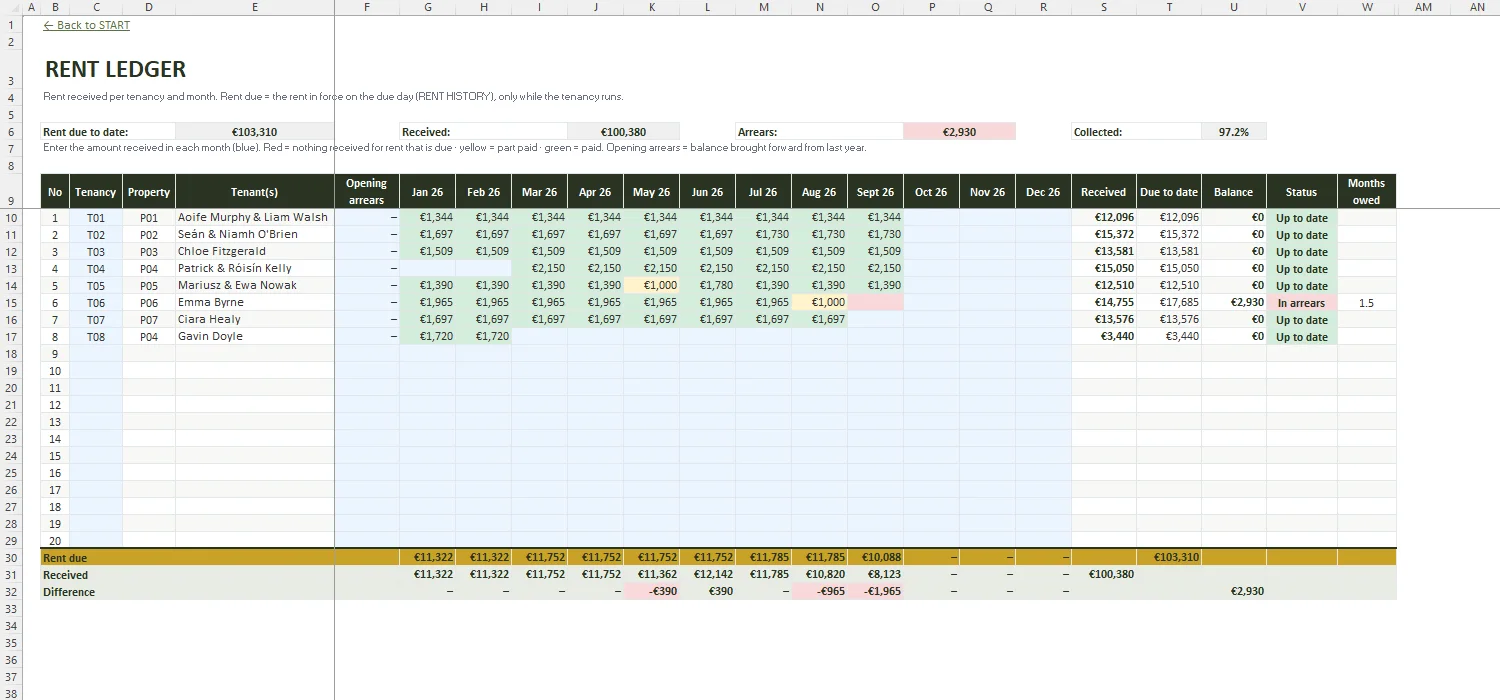The height and width of the screenshot is (700, 1500).
Task: Select tenant cell Aoife Murphy & Liam Walsh
Action: pos(255,217)
